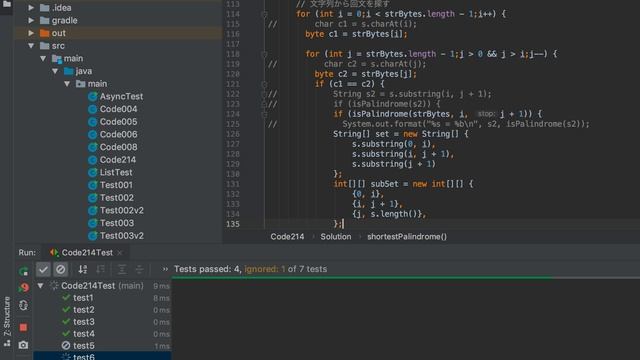Expand the gradle folder

pyautogui.click(x=31, y=20)
